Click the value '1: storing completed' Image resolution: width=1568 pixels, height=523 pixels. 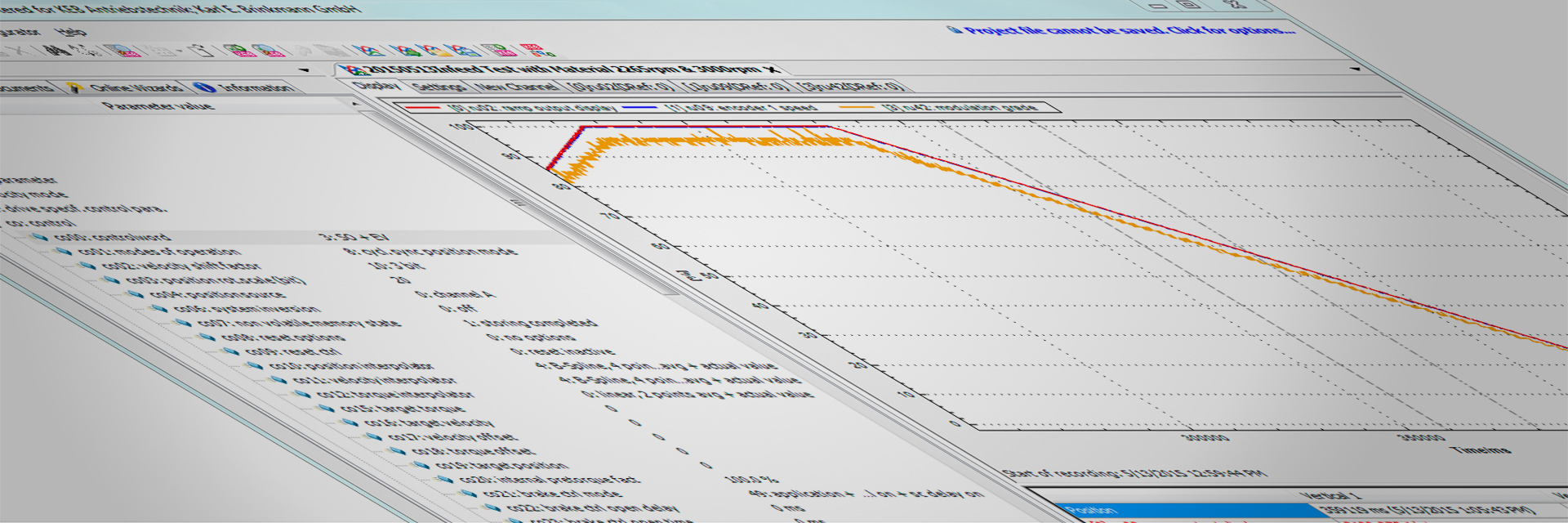(531, 323)
